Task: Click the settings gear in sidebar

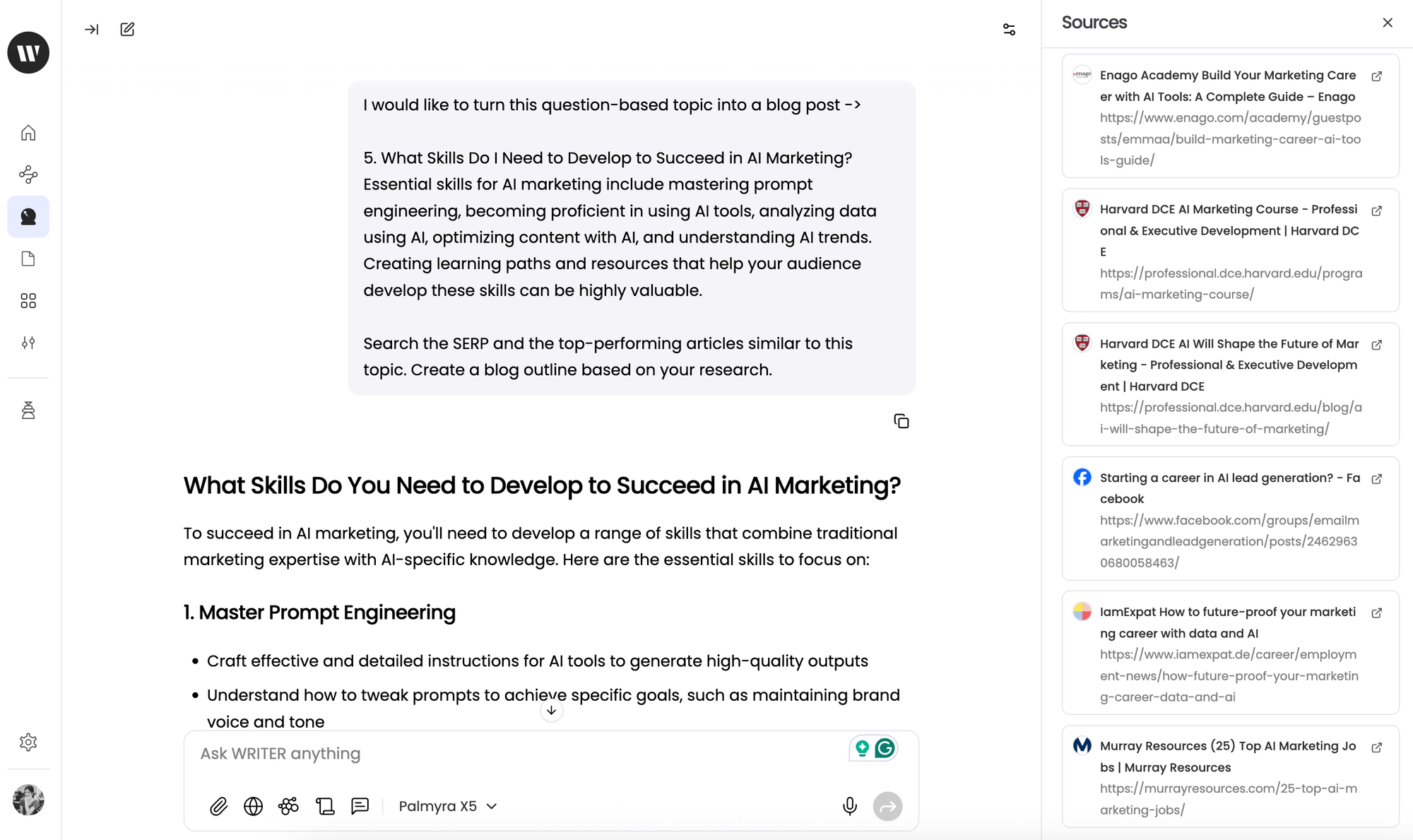Action: click(28, 742)
